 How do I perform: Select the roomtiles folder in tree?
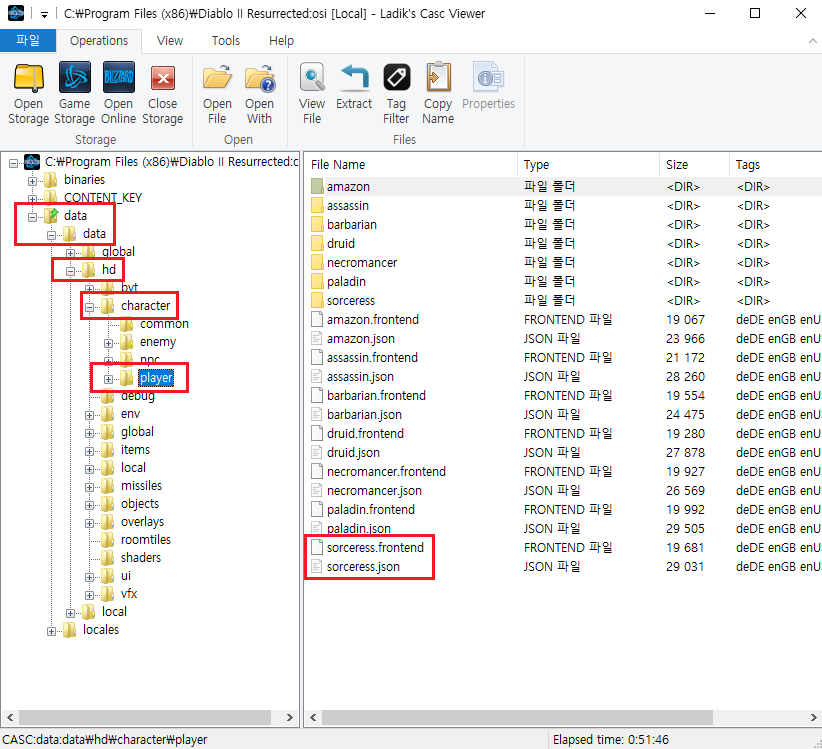[146, 540]
